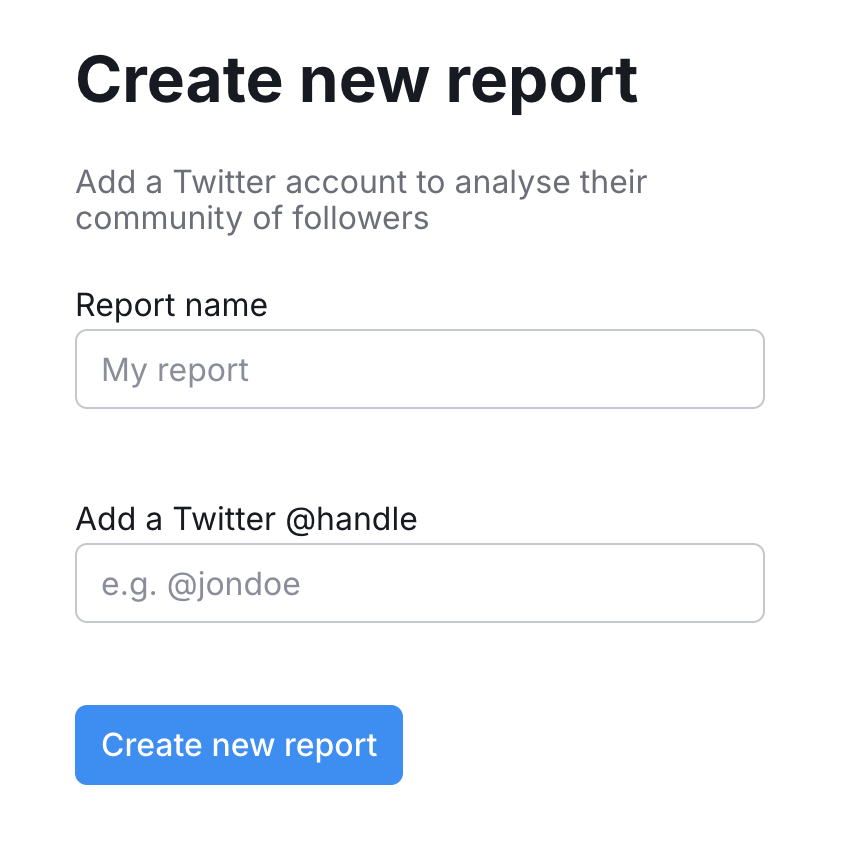
Task: Click the Create new report button
Action: click(239, 745)
